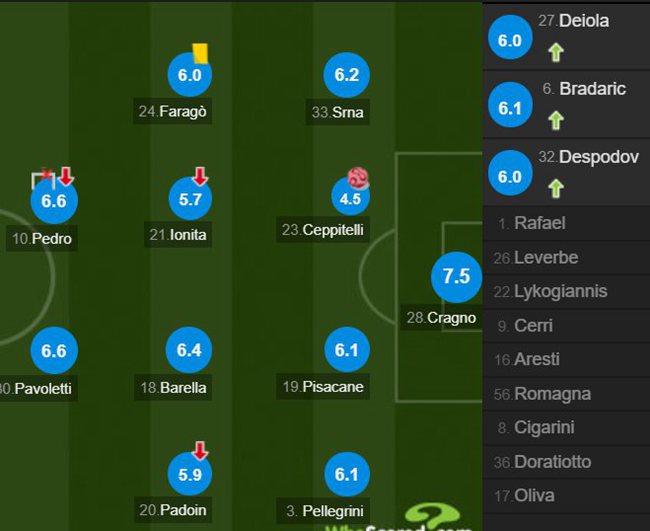
Task: Click the yellow card icon above Faragò
Action: pyautogui.click(x=200, y=53)
